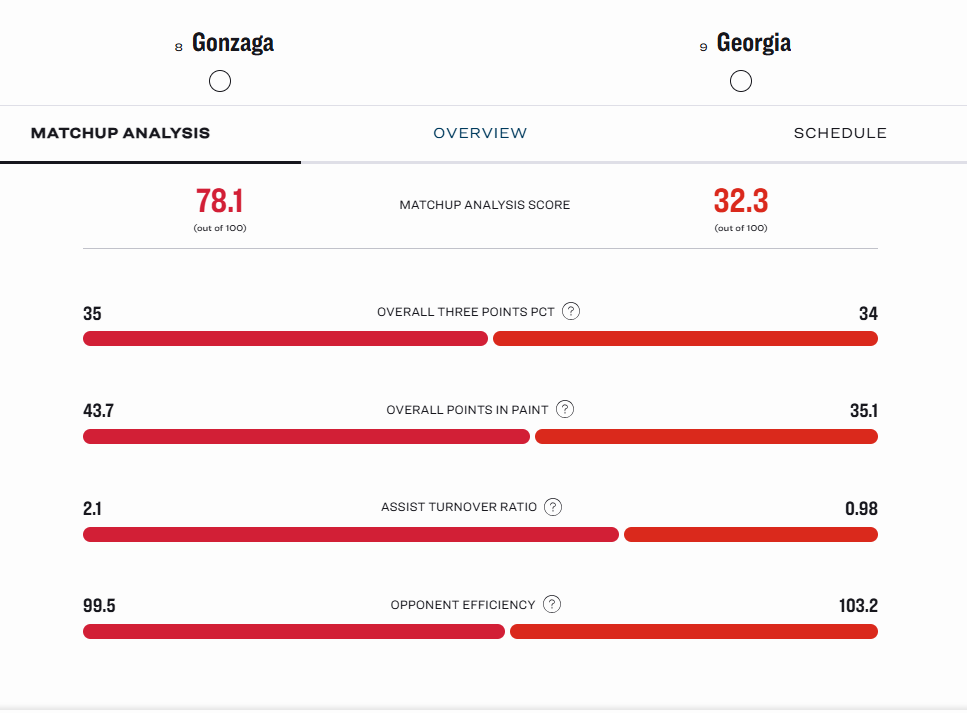Click Gonzaga's 78.1 matchup analysis score
This screenshot has height=713, width=967.
[x=220, y=201]
